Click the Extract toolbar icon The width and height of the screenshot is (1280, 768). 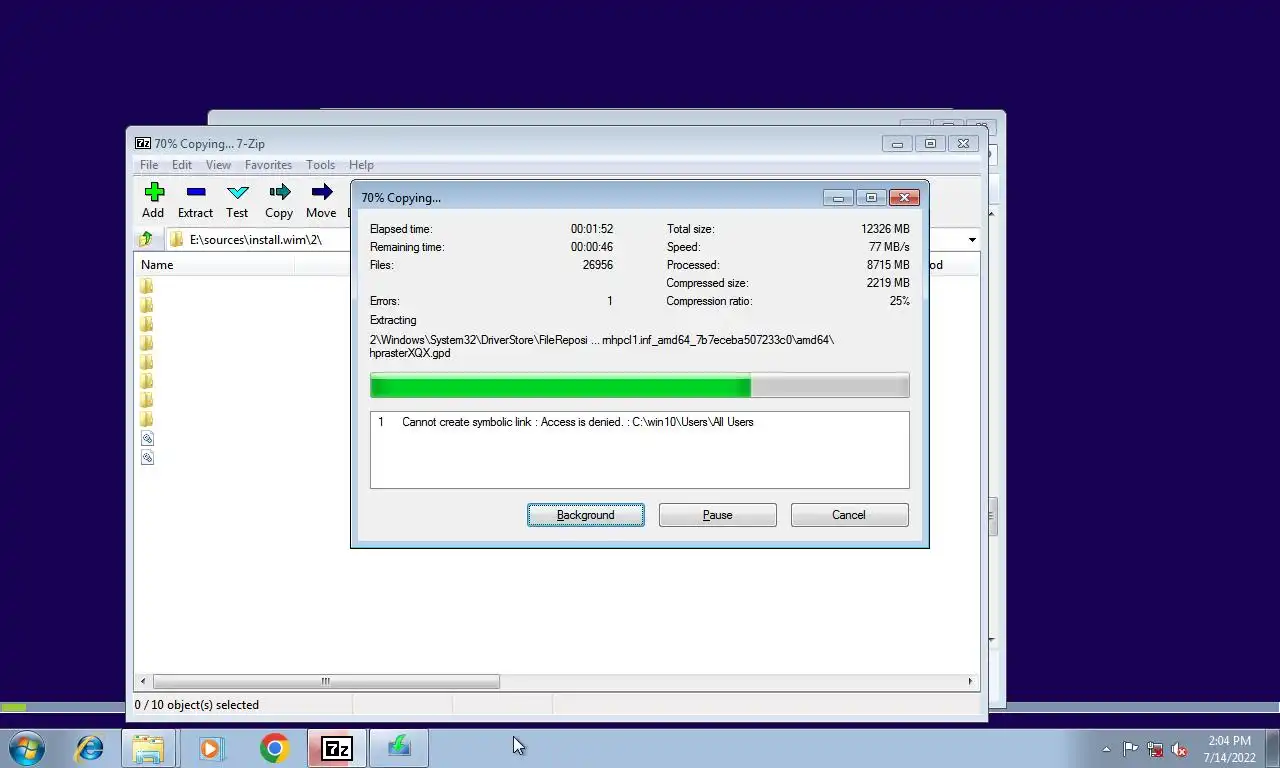pos(196,192)
